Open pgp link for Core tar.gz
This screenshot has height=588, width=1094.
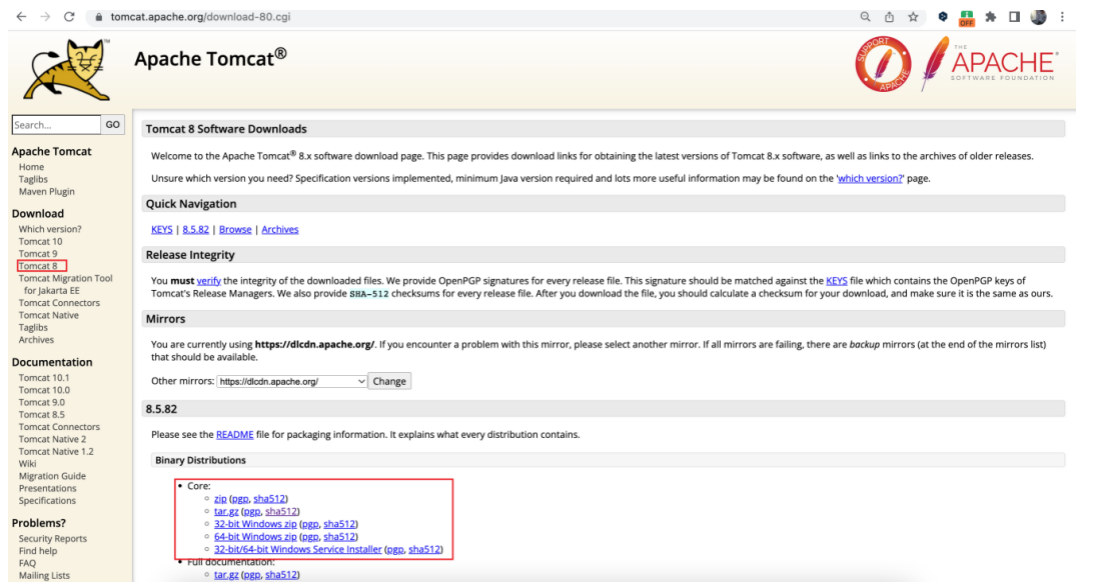(252, 511)
